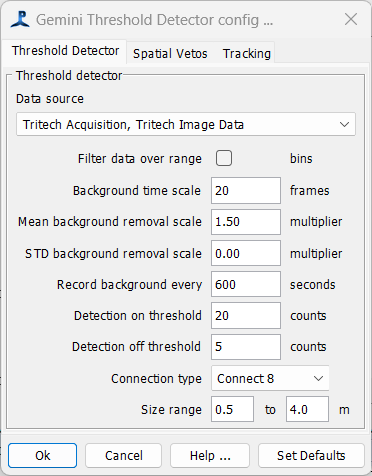Click the PAMGuard app icon in title bar
Screen dimensions: 372x476
point(20,19)
